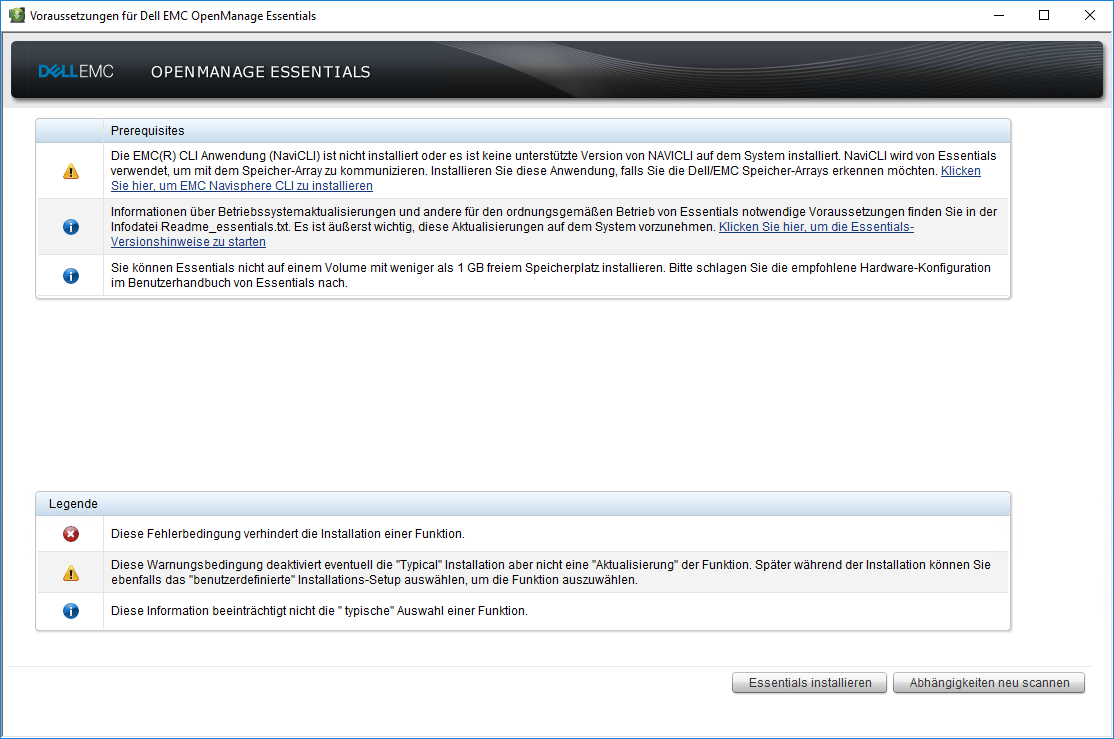Viewport: 1114px width, 739px height.
Task: Click the Warnungsbedingung legend description
Action: pyautogui.click(x=551, y=572)
